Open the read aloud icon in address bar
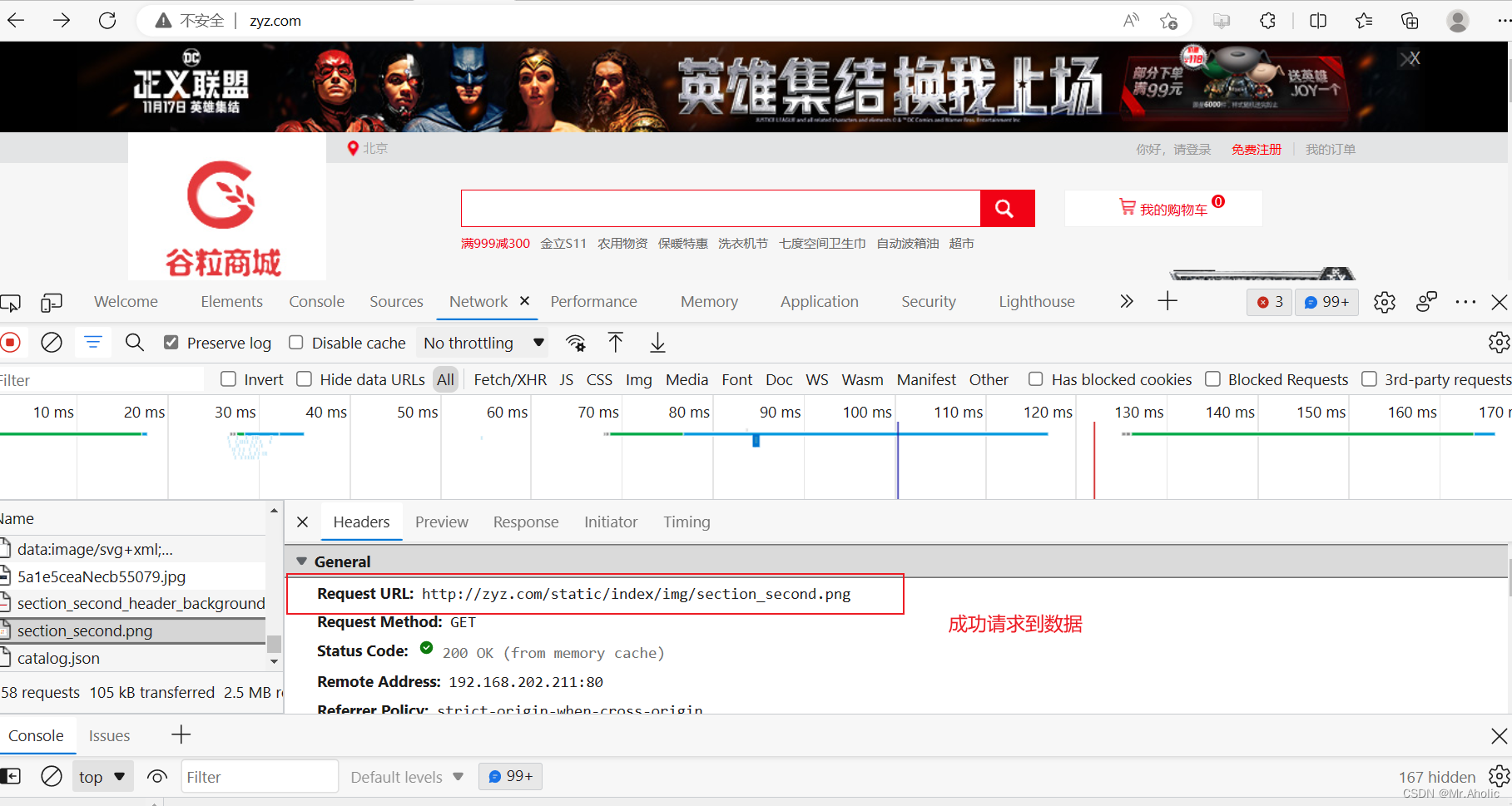 pos(1130,21)
